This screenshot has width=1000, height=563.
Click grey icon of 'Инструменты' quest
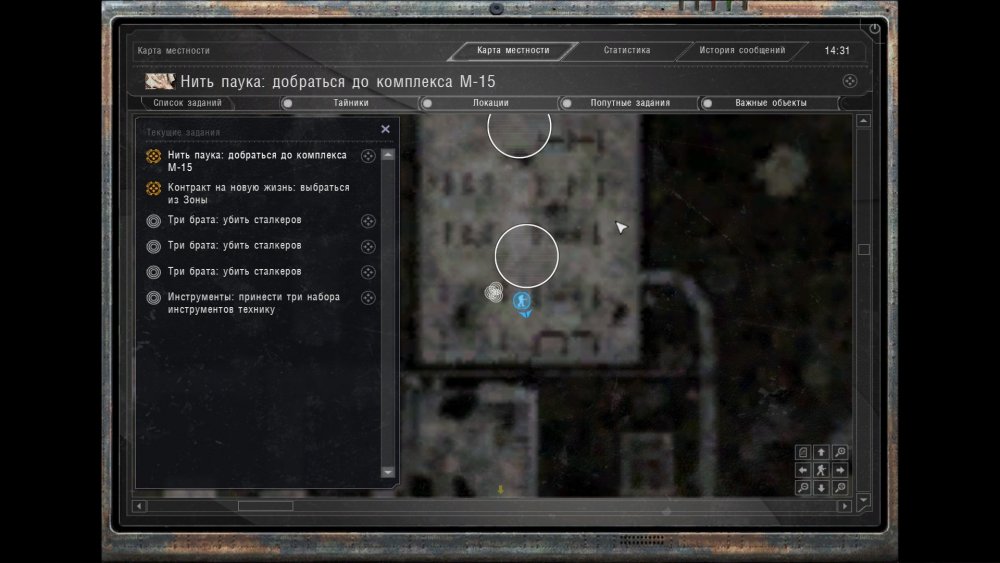[x=153, y=298]
